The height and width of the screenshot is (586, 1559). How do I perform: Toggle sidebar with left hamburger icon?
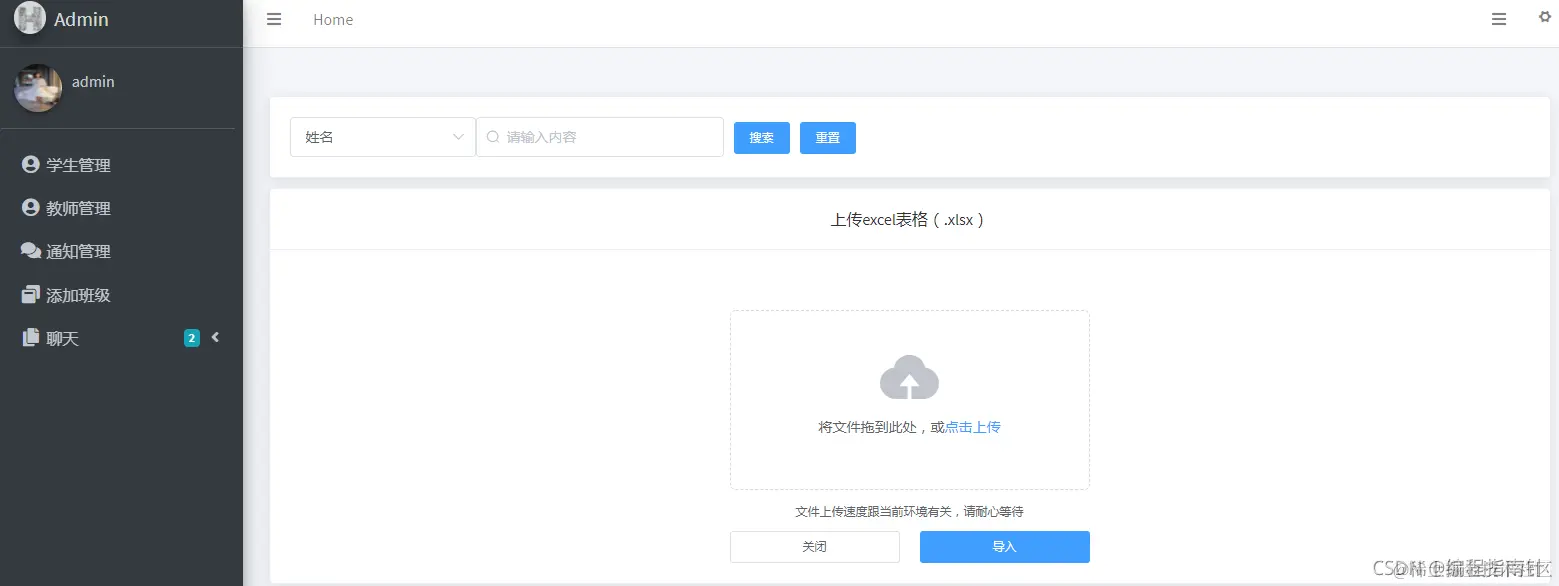(x=274, y=19)
